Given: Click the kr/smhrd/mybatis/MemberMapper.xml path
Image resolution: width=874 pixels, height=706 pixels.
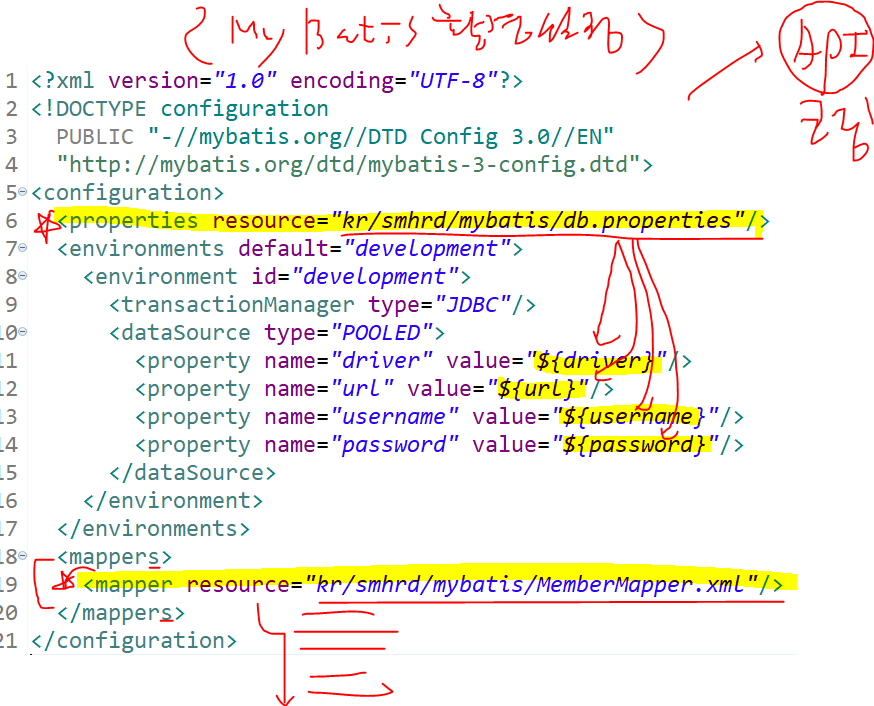Looking at the screenshot, I should coord(532,585).
